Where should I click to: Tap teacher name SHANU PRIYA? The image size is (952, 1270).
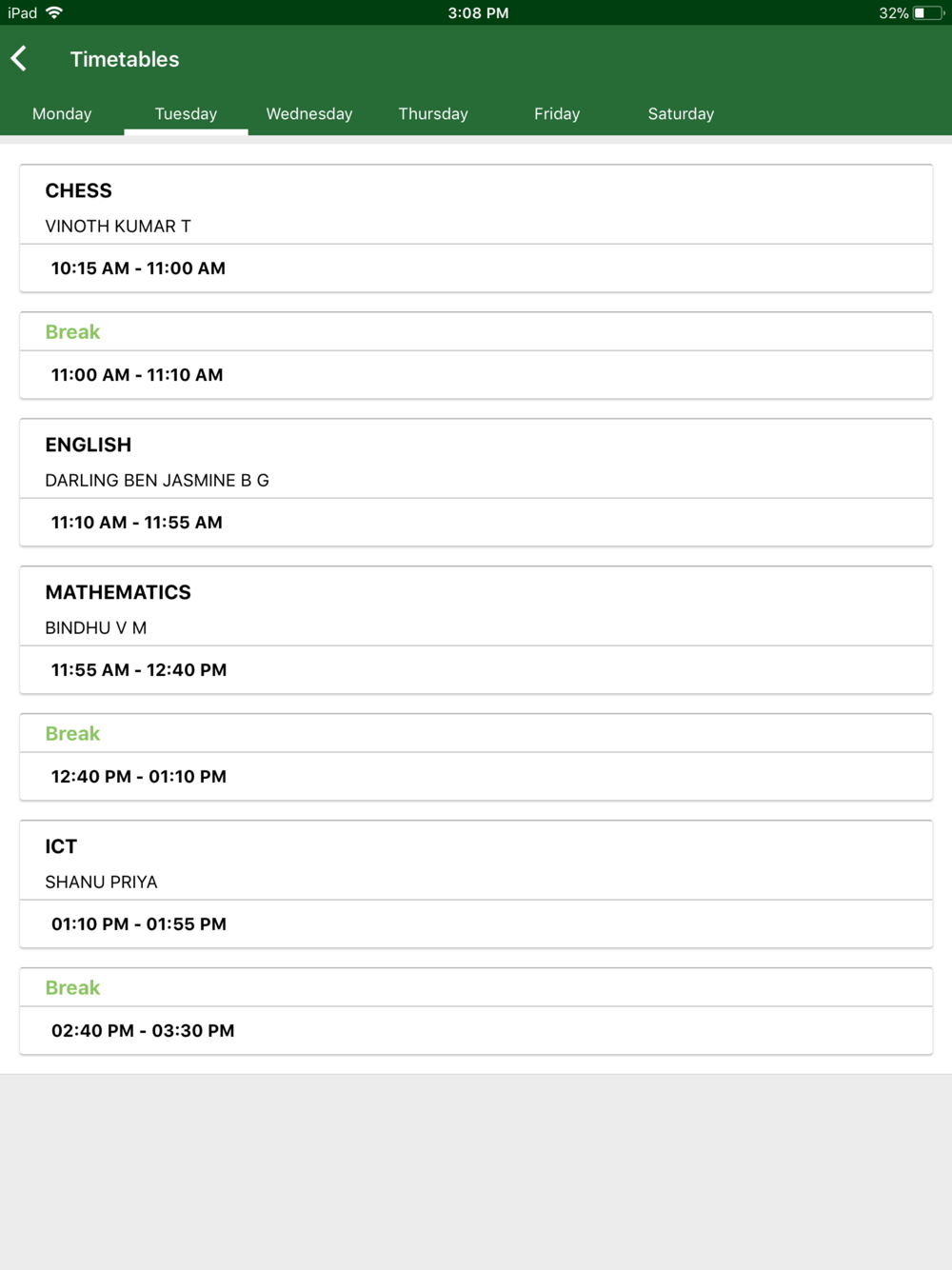pos(101,883)
